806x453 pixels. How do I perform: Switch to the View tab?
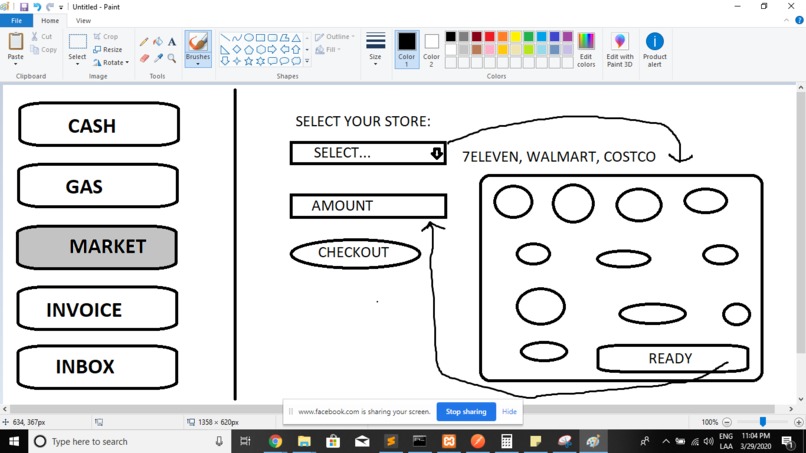[83, 21]
